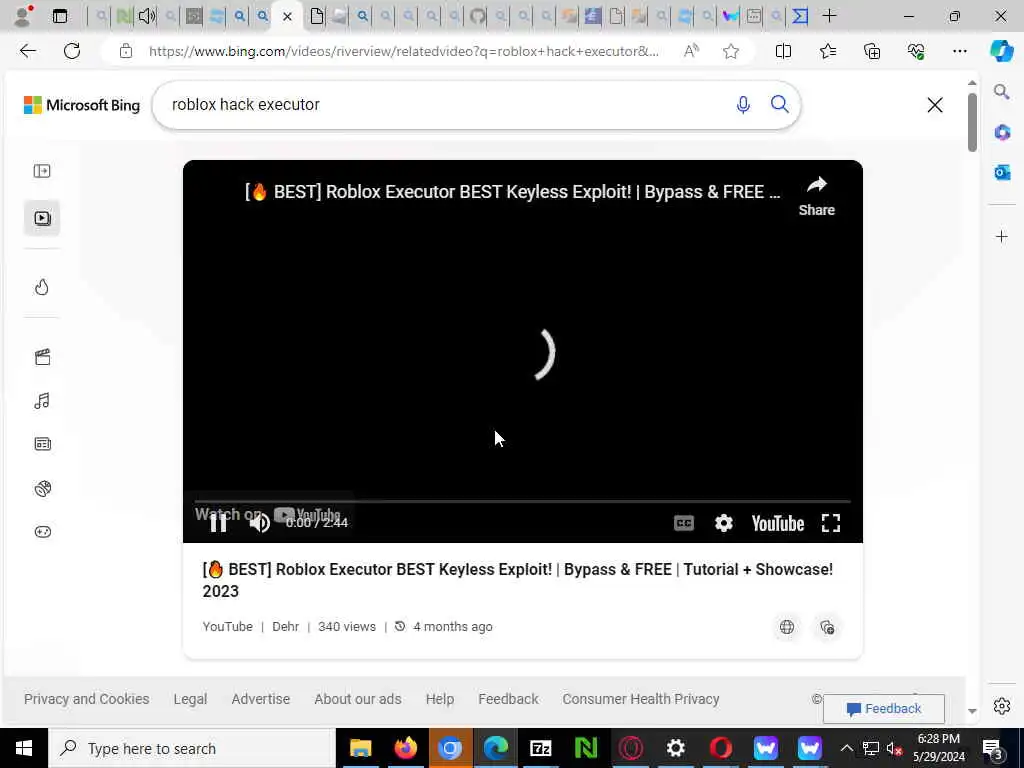Click the blue Feedback button
The width and height of the screenshot is (1024, 768).
click(884, 709)
